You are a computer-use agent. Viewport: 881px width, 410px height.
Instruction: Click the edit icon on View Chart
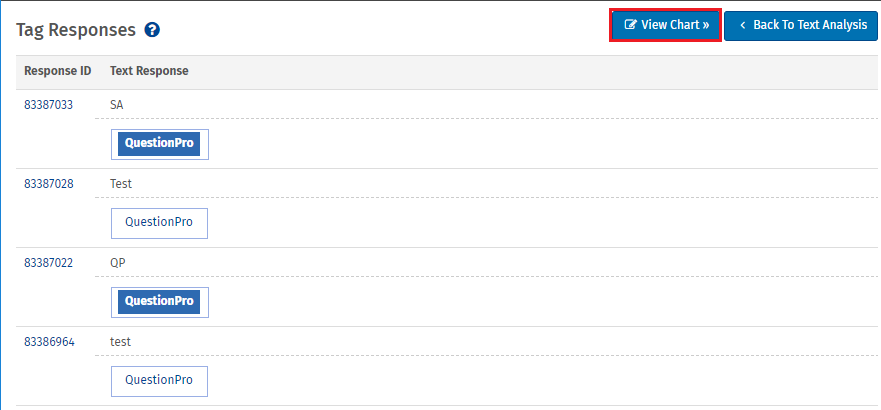(630, 25)
